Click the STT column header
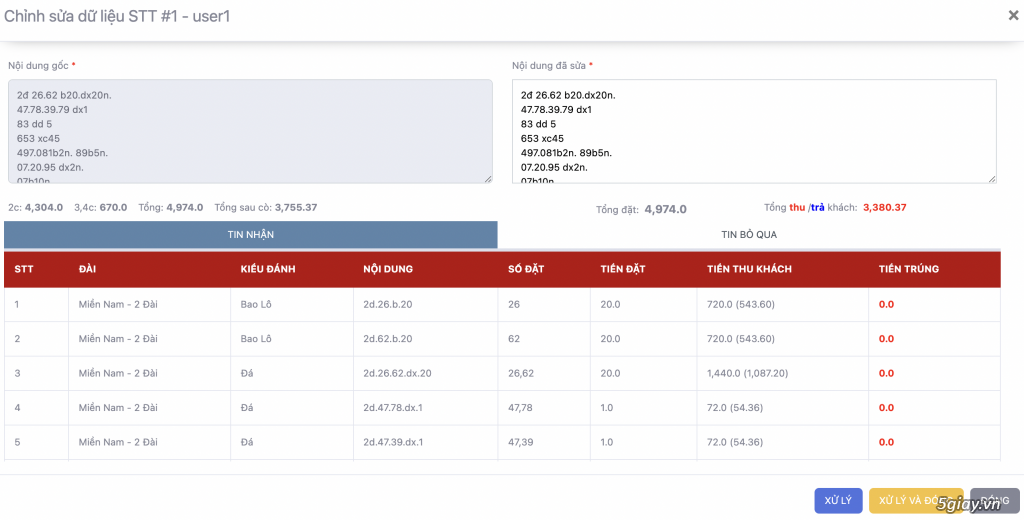This screenshot has width=1024, height=520. [x=24, y=269]
